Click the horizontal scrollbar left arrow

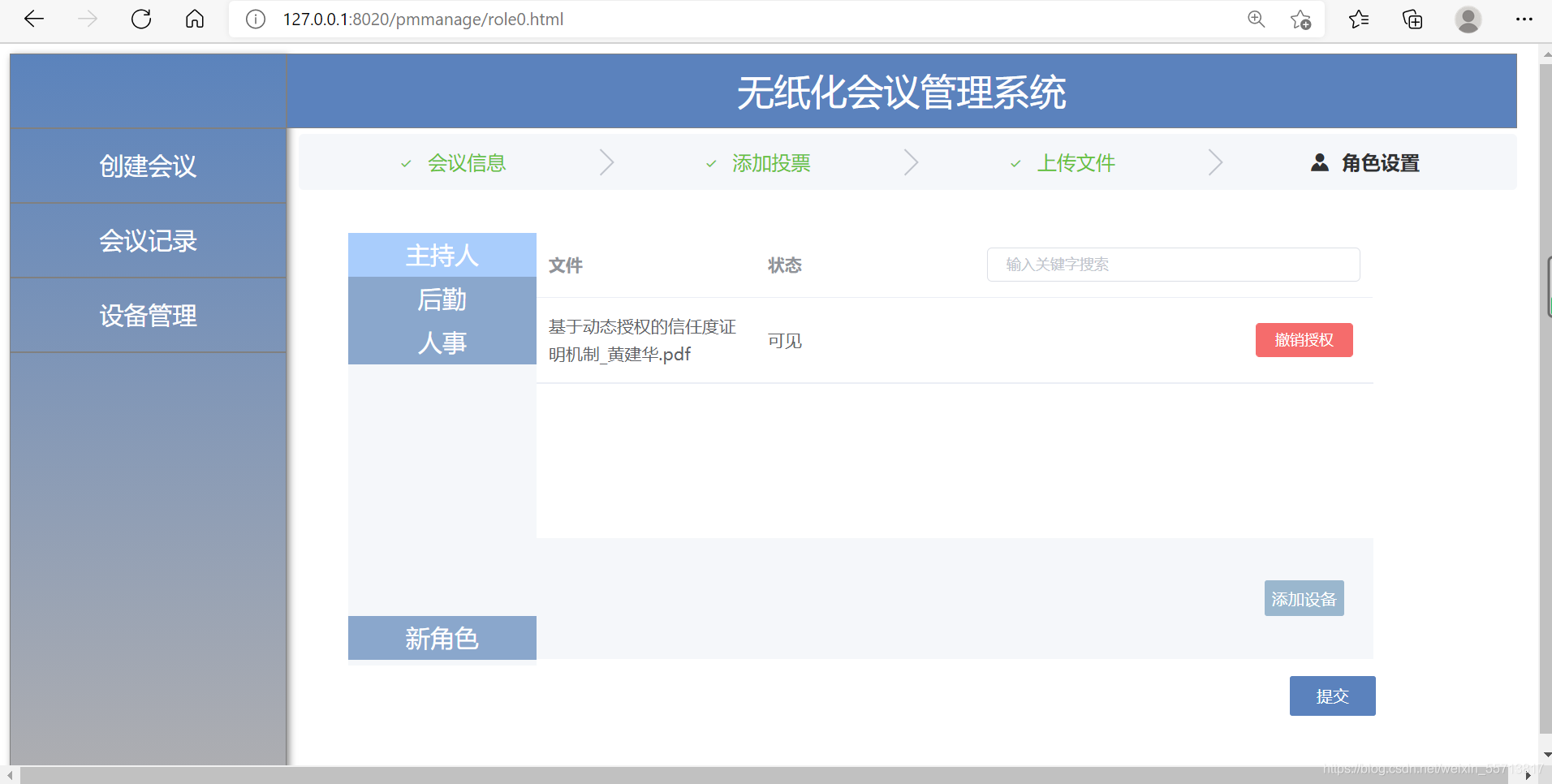click(x=8, y=775)
